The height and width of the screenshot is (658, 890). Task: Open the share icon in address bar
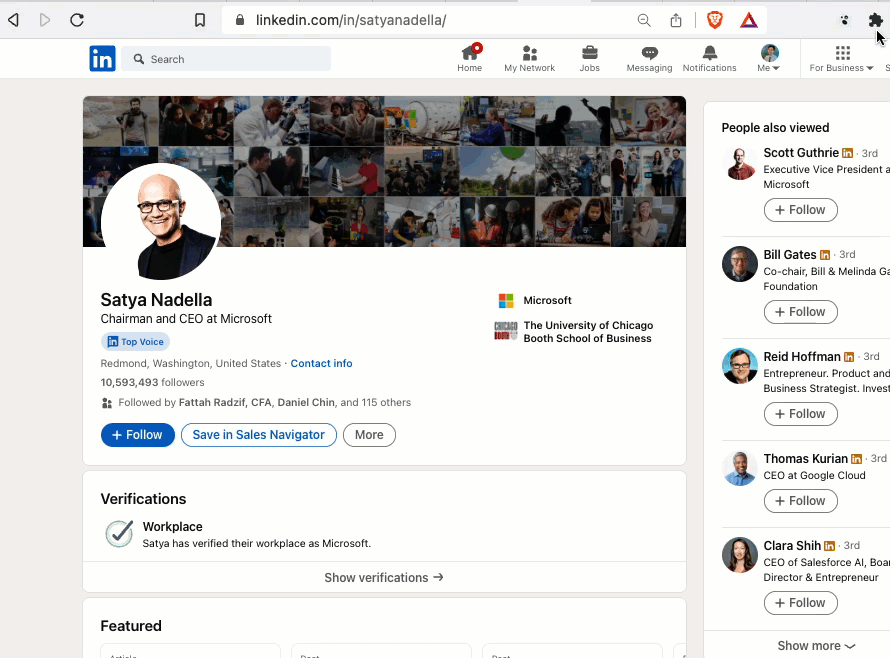click(675, 20)
